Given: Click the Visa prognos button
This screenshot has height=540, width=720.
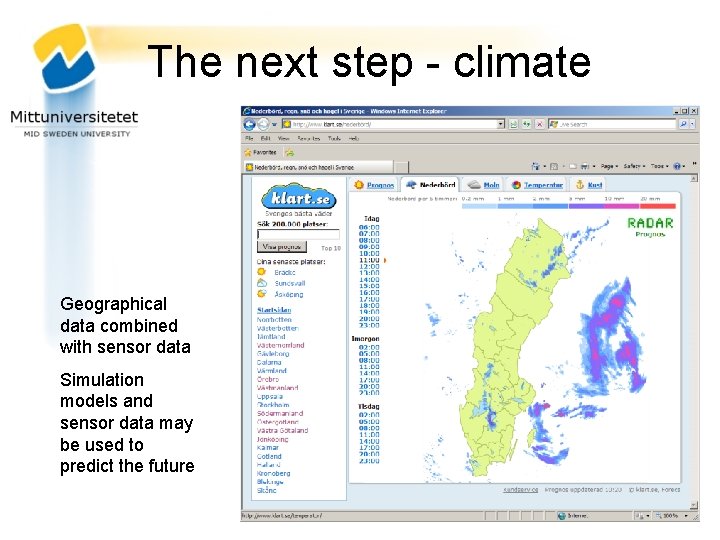Looking at the screenshot, I should [x=281, y=247].
